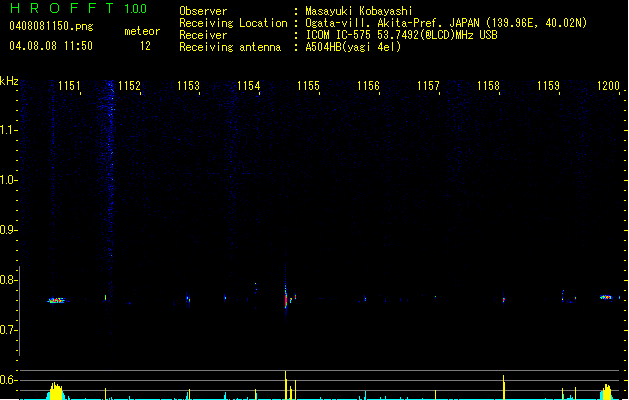The image size is (629, 400).
Task: Click the HROFFT 1.0.0 title text
Action: point(78,8)
